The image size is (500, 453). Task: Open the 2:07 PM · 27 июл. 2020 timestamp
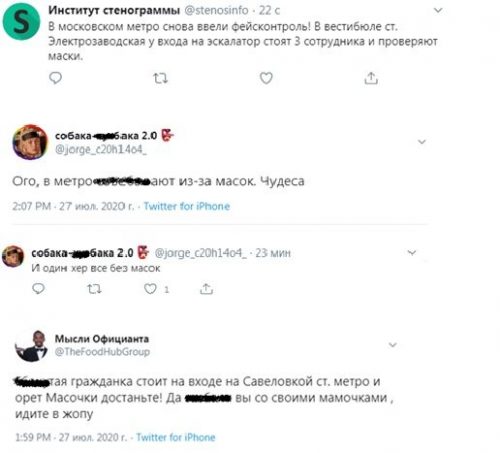point(73,206)
